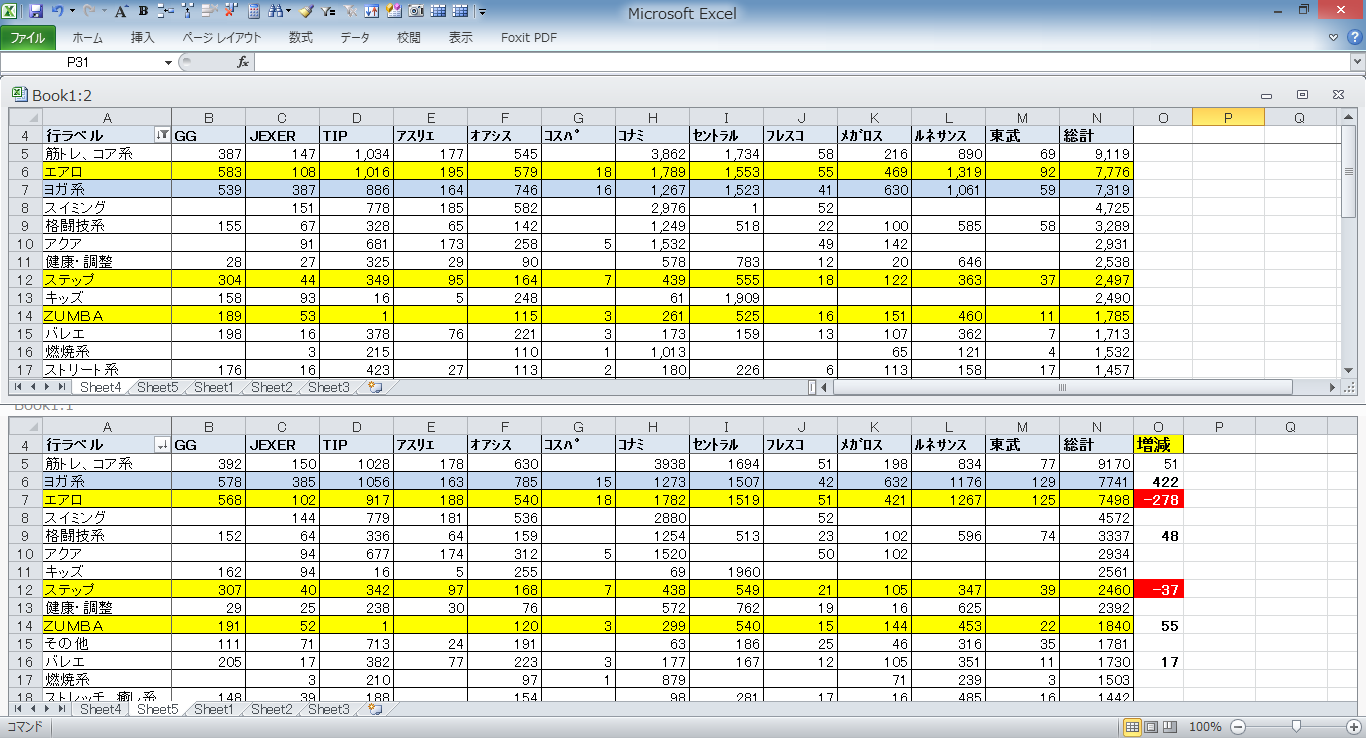
Task: Select the Sheet1 tab in the lower window
Action: 214,709
